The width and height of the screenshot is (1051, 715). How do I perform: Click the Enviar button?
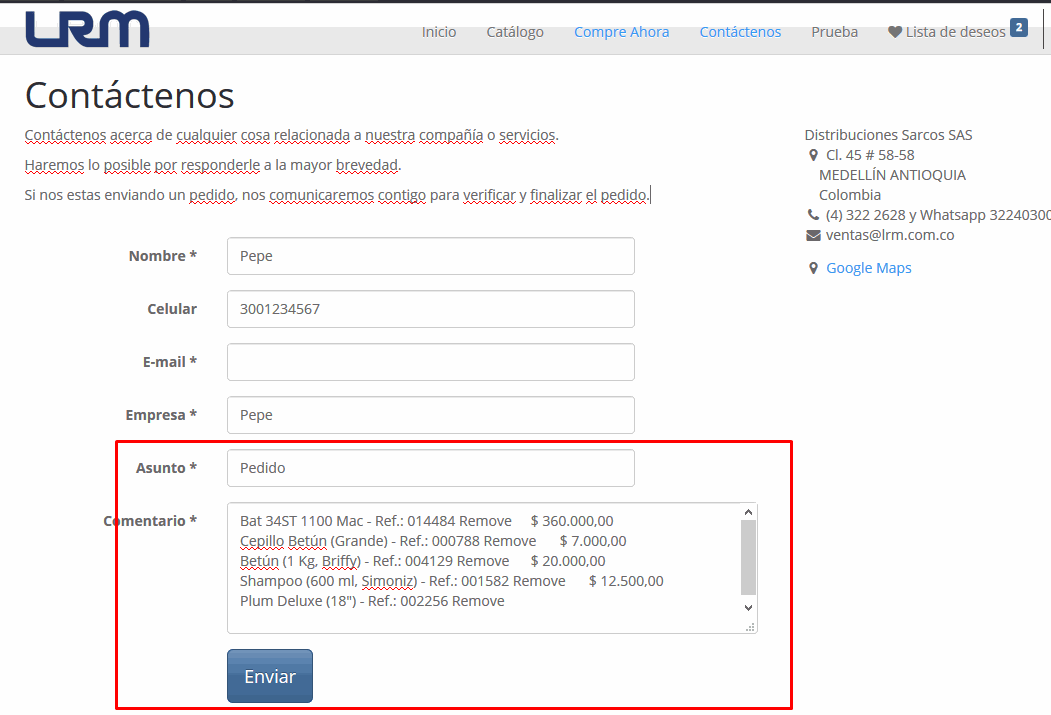(x=269, y=676)
